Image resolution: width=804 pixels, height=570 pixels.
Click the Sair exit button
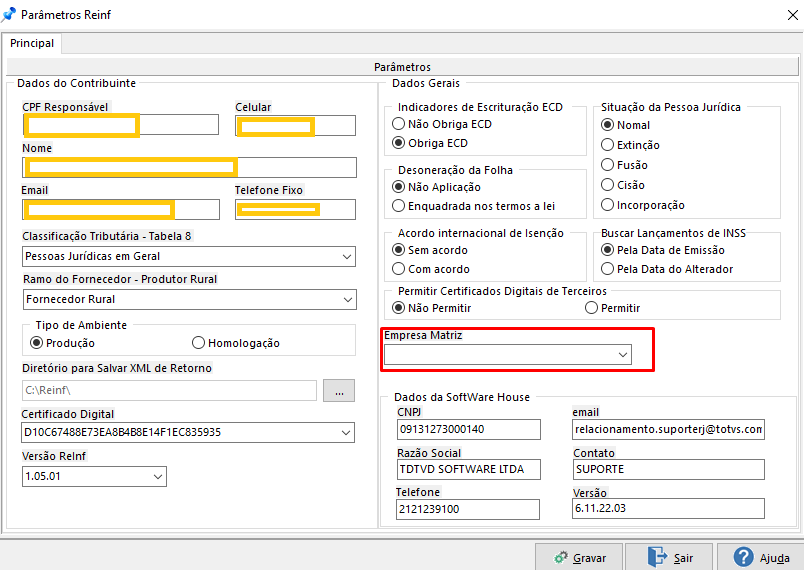click(669, 557)
